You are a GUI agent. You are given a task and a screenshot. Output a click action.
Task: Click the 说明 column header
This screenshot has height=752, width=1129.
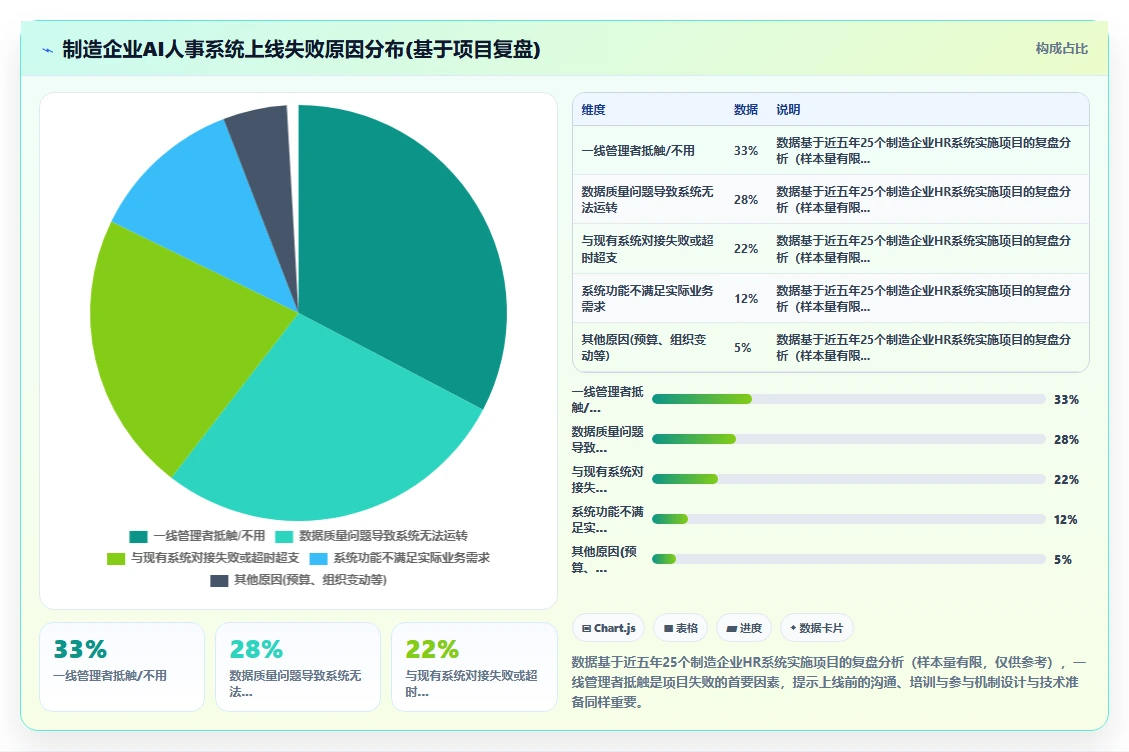pyautogui.click(x=788, y=109)
